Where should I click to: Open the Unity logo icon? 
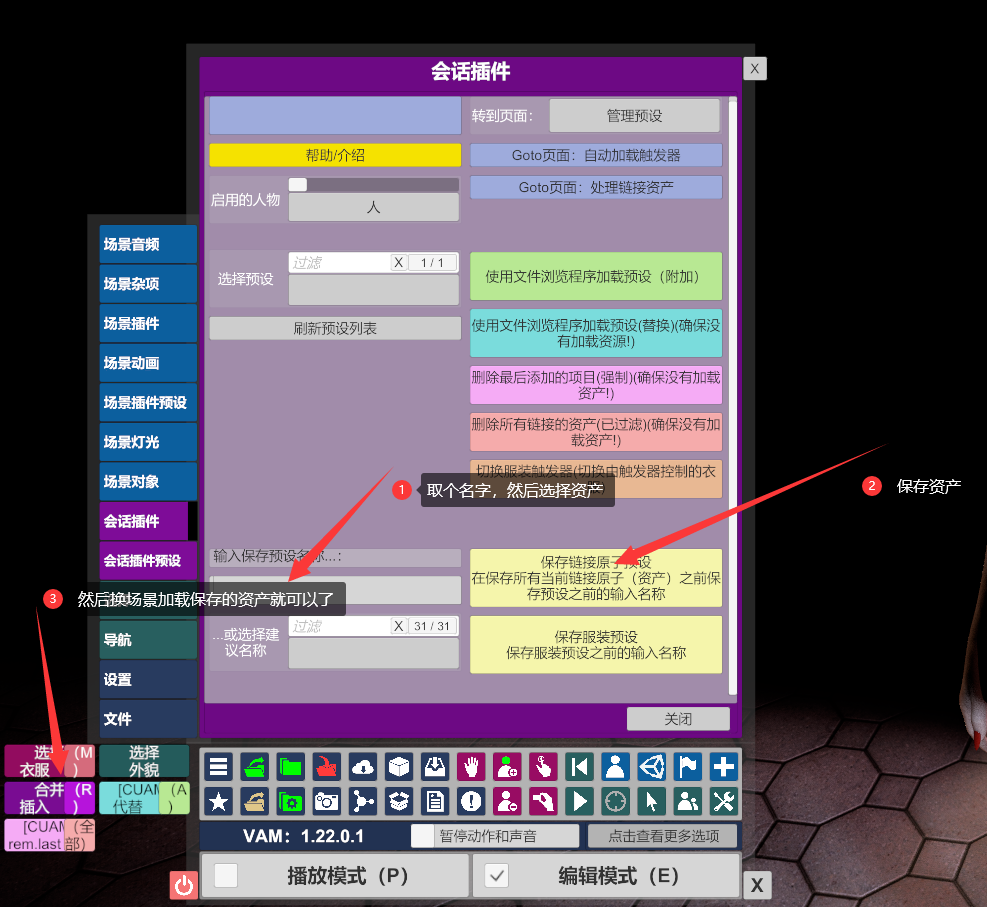pyautogui.click(x=651, y=767)
